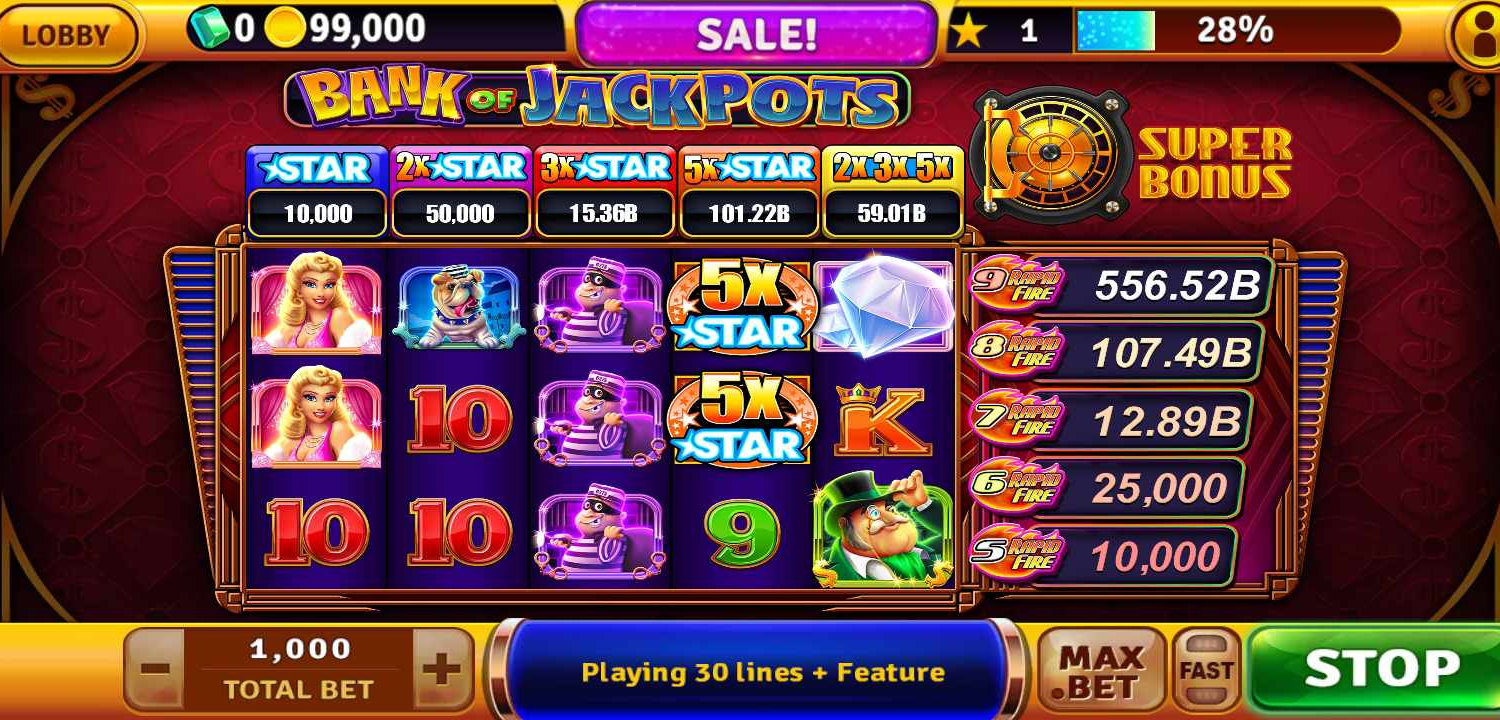This screenshot has height=720, width=1500.
Task: Set MAX BET
Action: pos(1101,670)
